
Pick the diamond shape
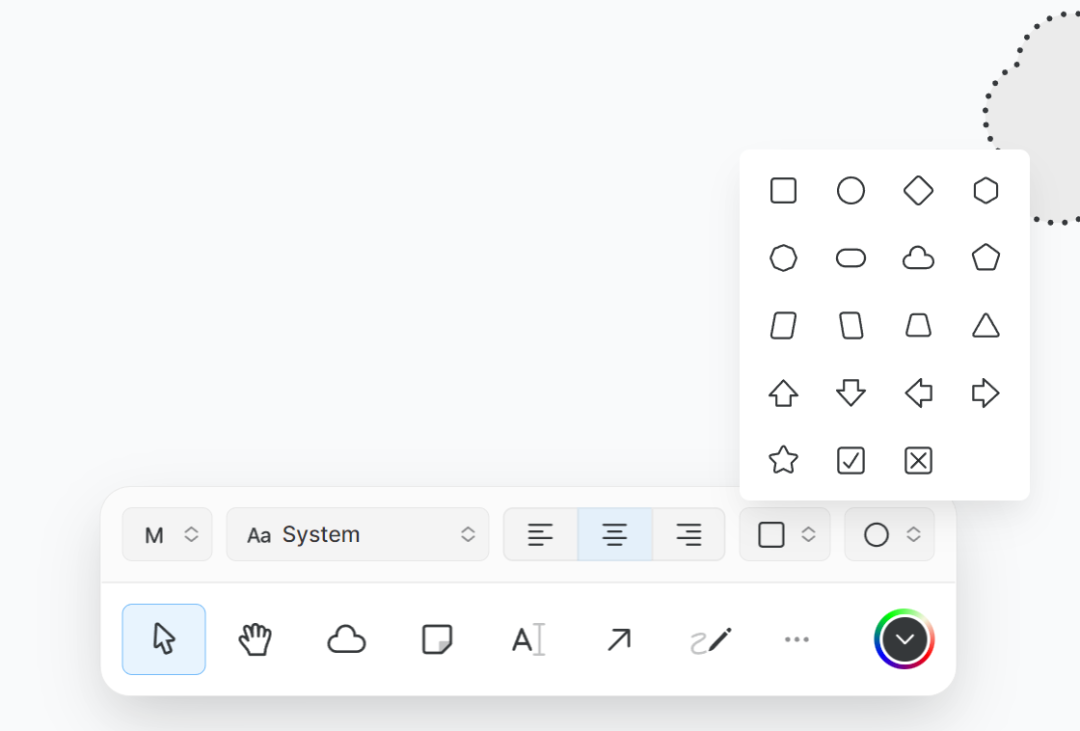point(918,191)
